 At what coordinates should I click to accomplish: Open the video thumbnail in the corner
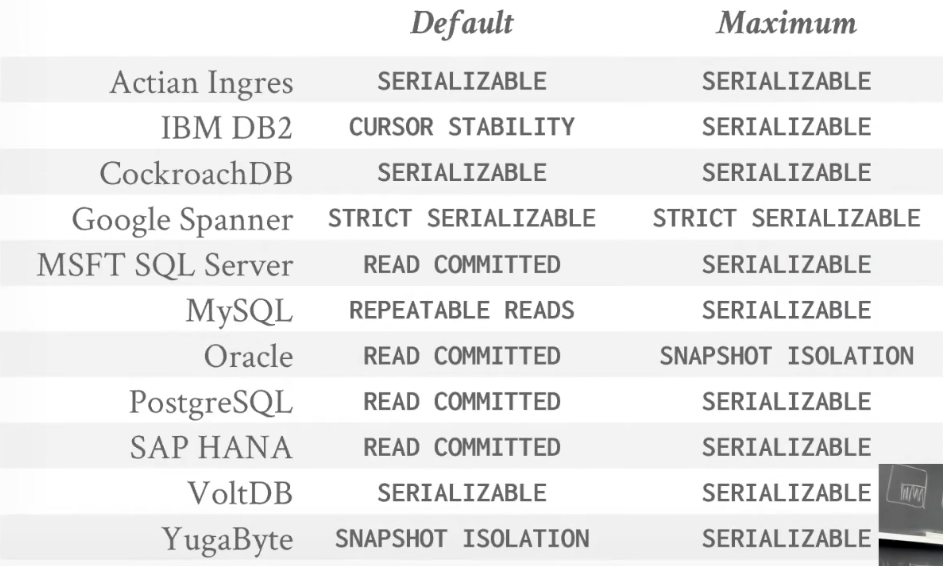pos(911,514)
